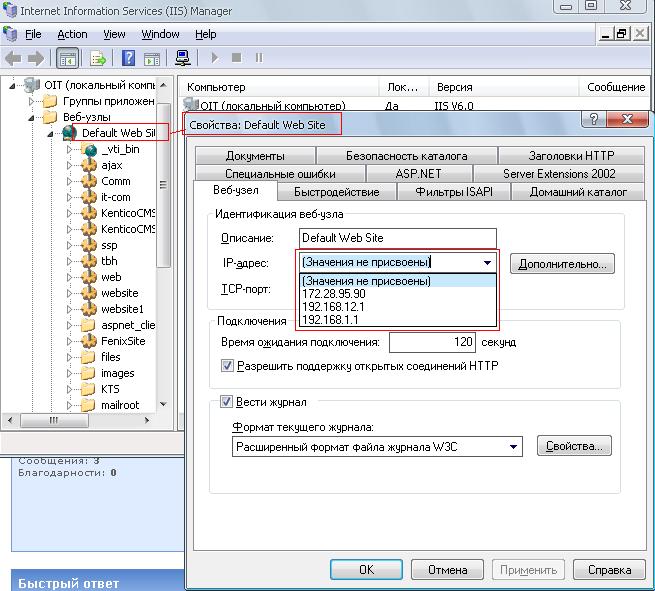Click the ajax application gear icon

pos(89,165)
